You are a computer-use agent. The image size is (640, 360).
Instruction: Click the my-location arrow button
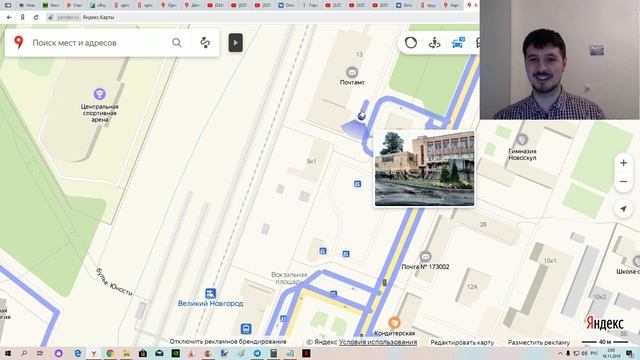(623, 209)
